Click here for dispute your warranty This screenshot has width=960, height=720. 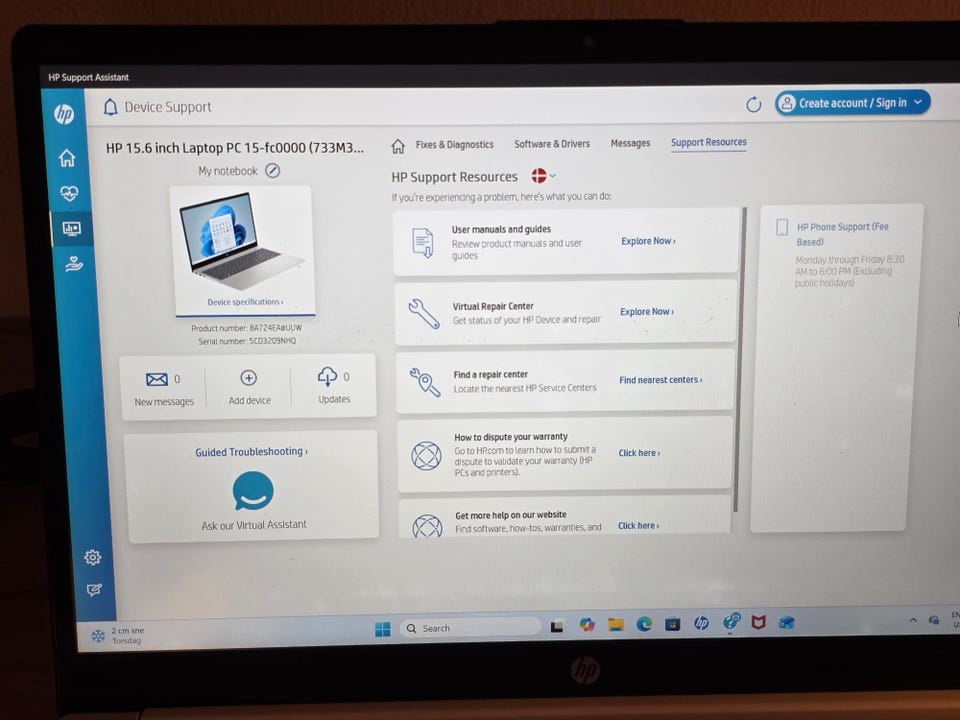click(x=639, y=453)
